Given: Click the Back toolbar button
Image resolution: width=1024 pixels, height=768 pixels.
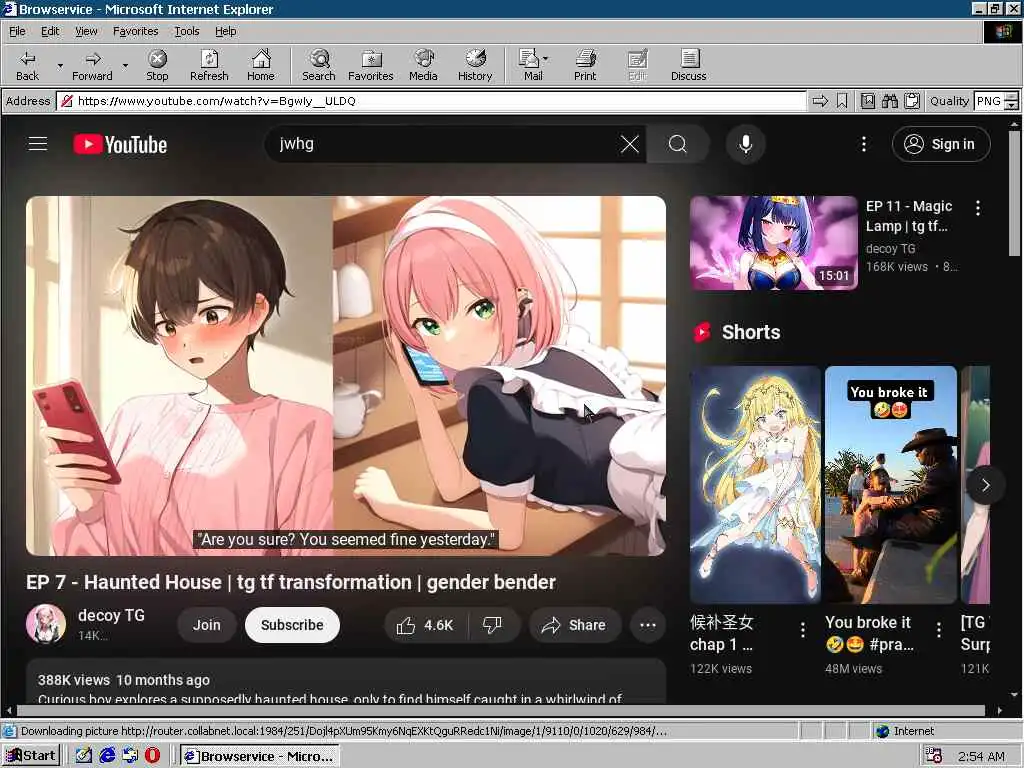Looking at the screenshot, I should [27, 65].
